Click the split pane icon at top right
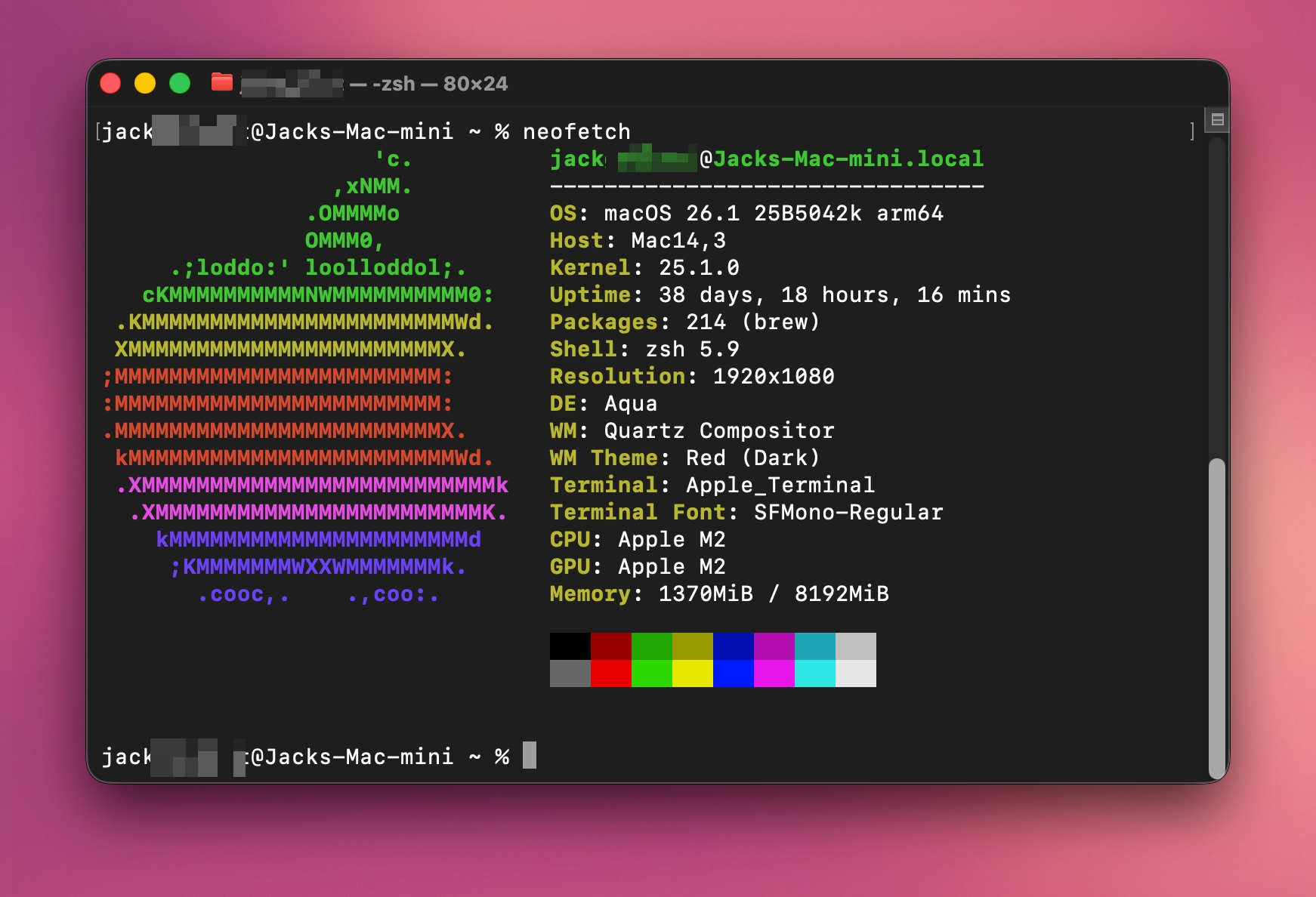This screenshot has width=1316, height=897. 1217,119
